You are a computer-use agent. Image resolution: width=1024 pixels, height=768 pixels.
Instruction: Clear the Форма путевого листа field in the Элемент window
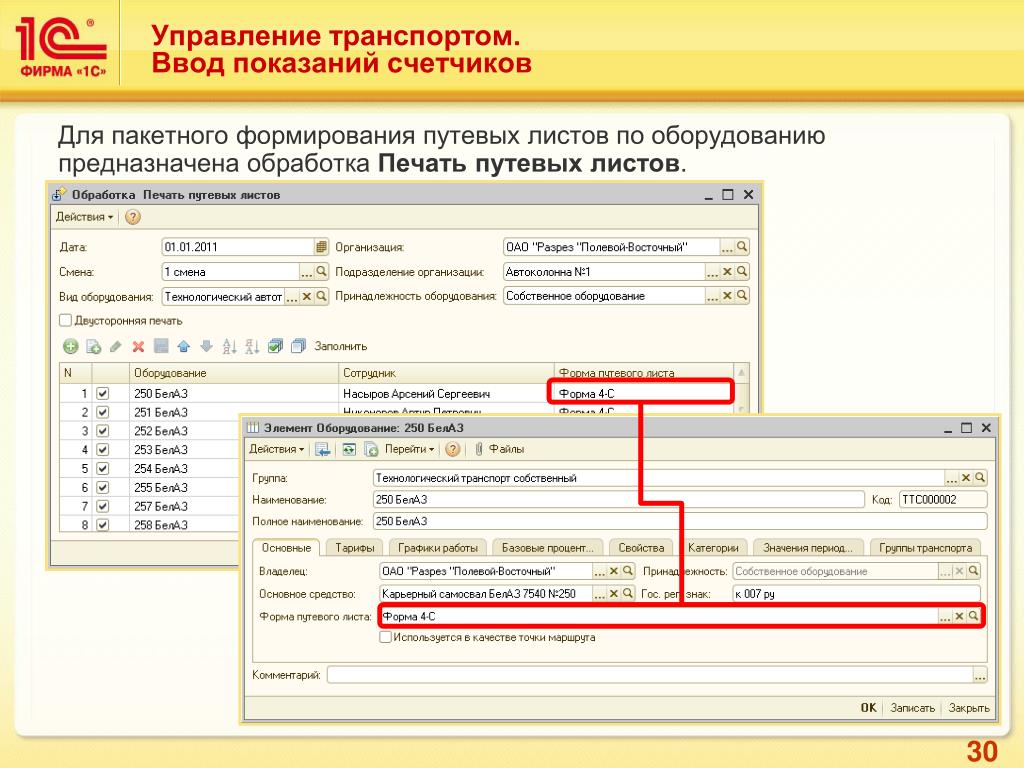click(x=959, y=616)
